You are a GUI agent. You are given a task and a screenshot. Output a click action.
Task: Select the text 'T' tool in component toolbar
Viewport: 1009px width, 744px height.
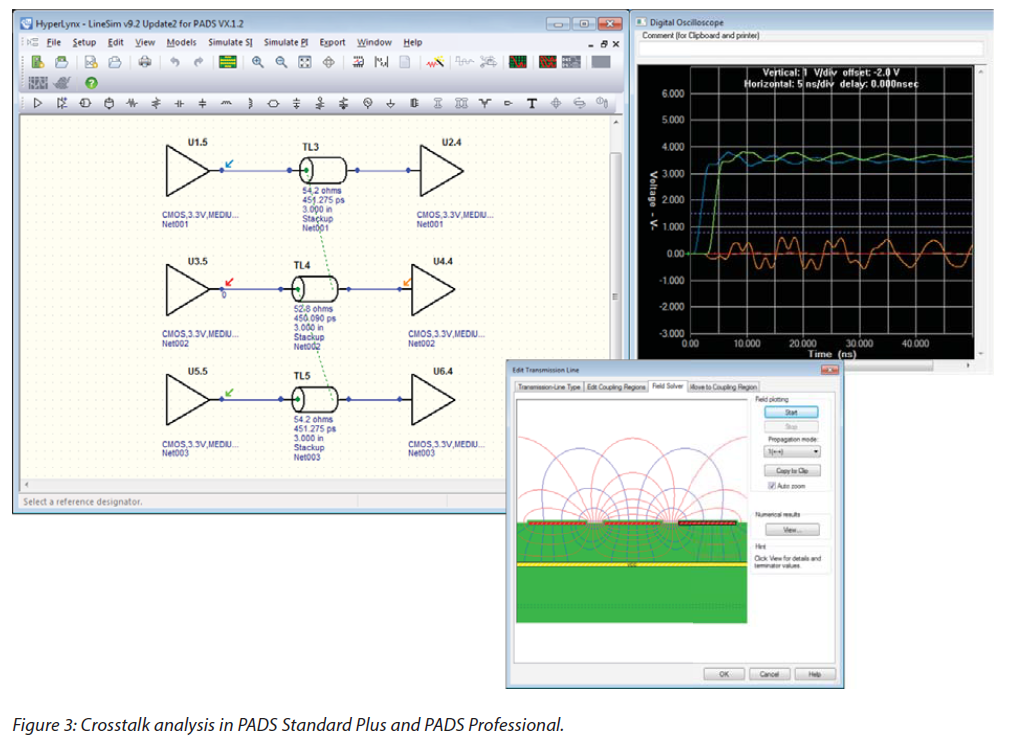coord(532,103)
